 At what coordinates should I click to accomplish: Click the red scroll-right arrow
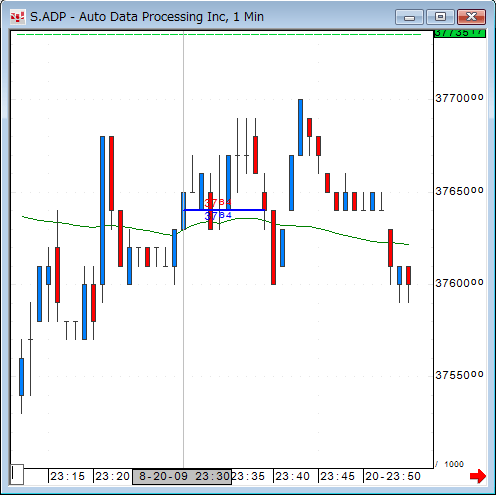click(478, 476)
